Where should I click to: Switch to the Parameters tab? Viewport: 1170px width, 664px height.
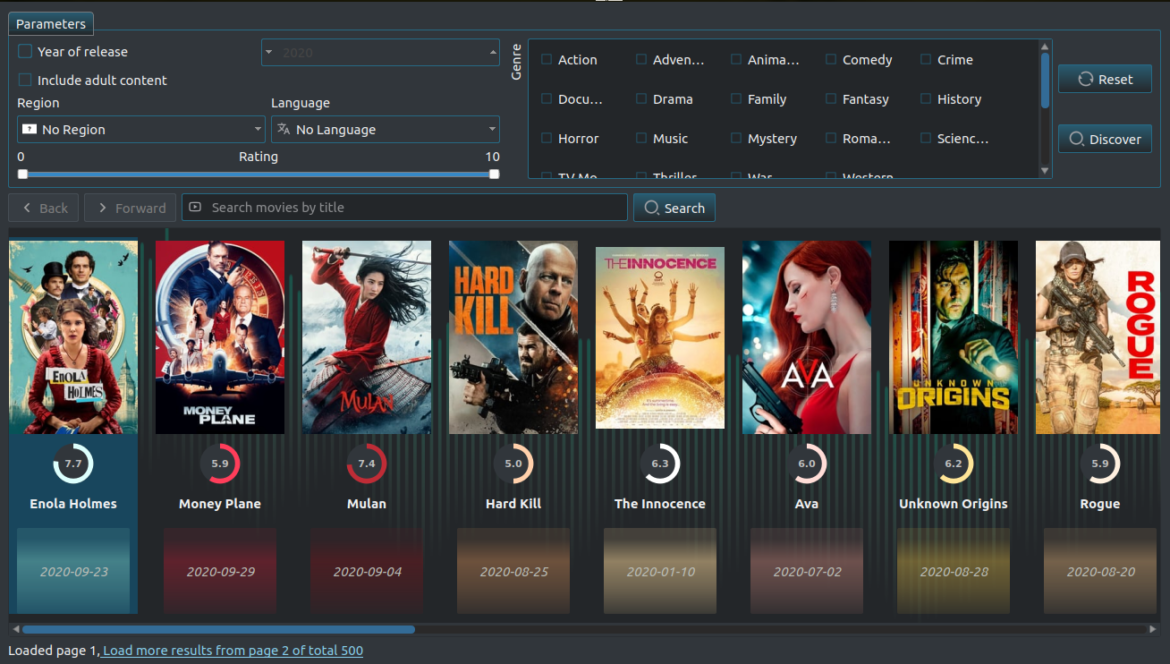point(50,23)
